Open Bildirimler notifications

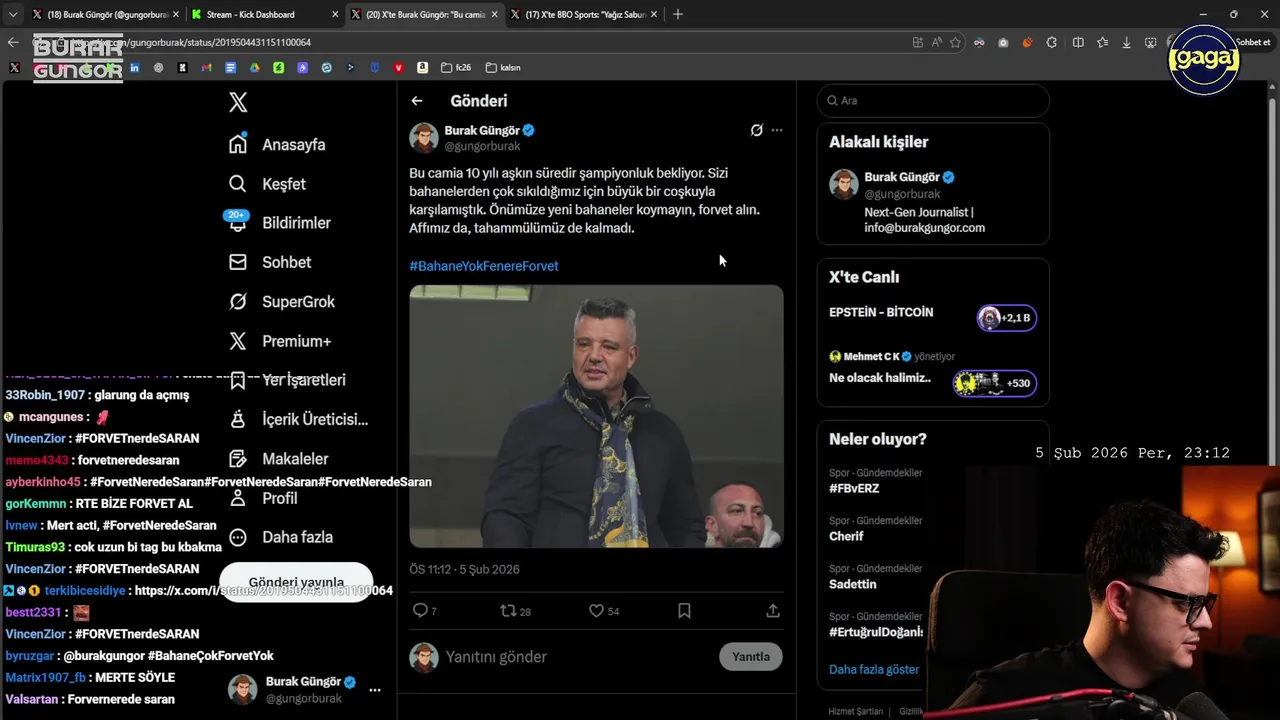pyautogui.click(x=278, y=223)
